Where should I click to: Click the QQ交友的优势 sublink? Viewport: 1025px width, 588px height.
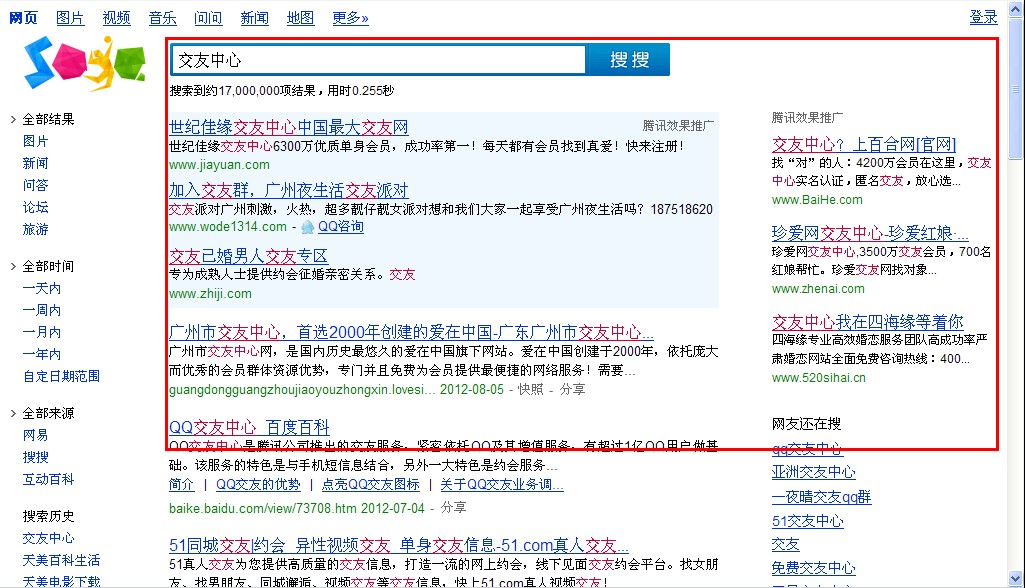[258, 485]
